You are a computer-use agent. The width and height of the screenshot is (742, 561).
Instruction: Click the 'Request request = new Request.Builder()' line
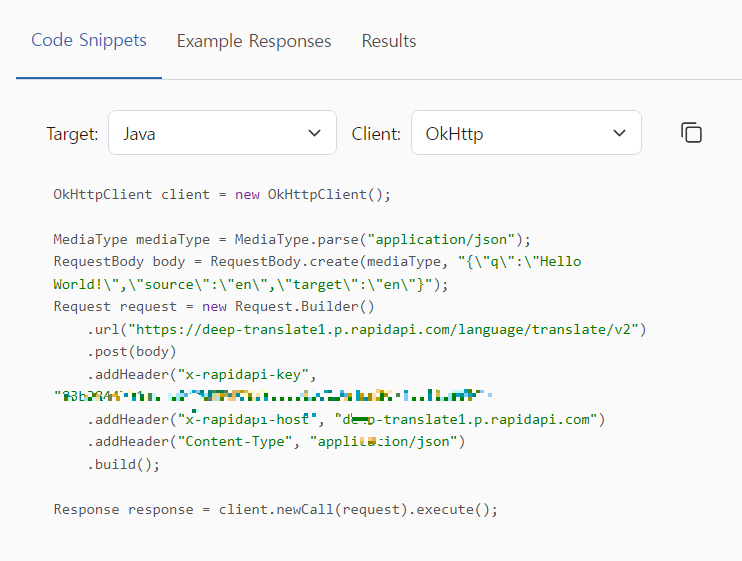[x=214, y=307]
